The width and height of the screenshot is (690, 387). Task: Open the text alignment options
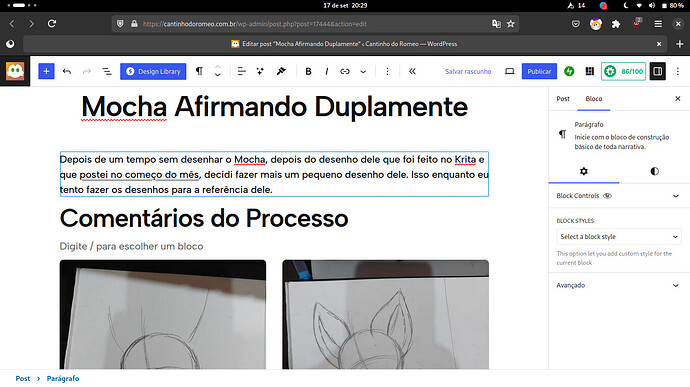242,71
